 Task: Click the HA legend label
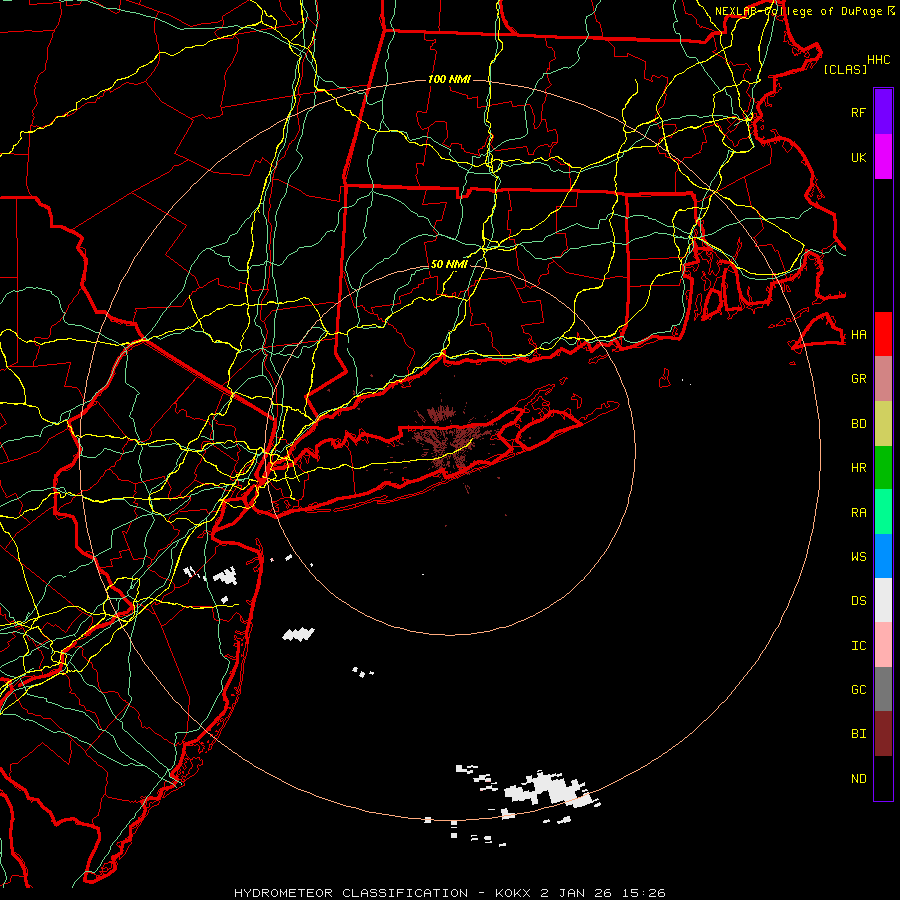pos(859,335)
